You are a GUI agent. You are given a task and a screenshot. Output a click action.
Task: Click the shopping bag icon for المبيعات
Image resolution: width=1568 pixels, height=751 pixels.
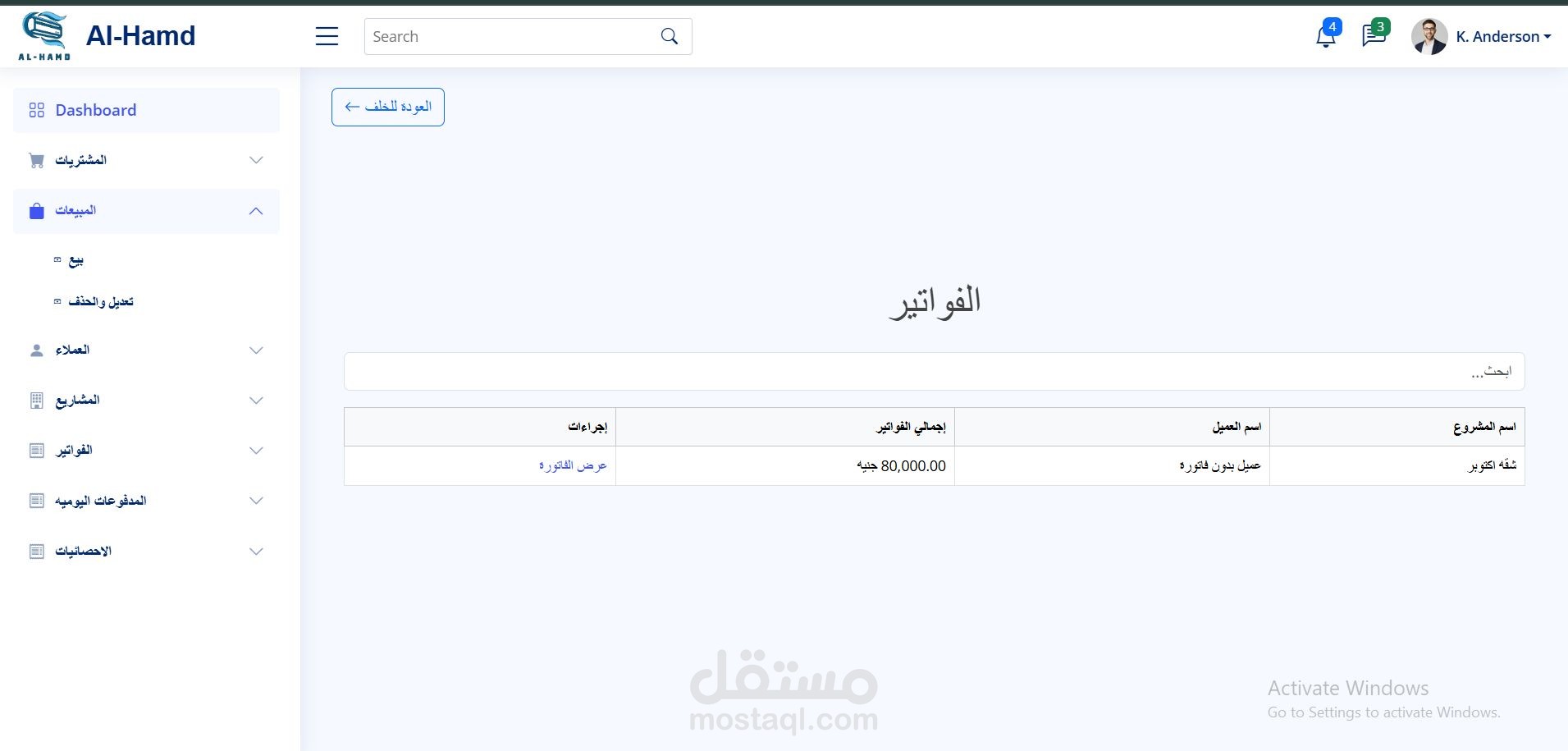[36, 211]
